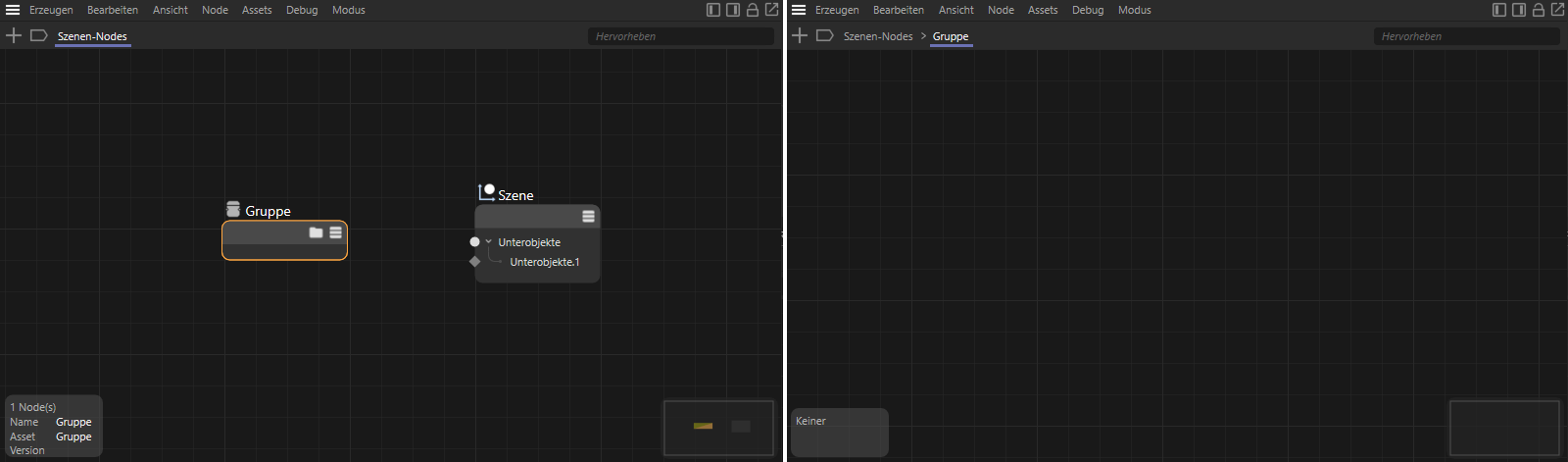1568x462 pixels.
Task: Toggle the right sidebar in the left editor
Action: [733, 10]
